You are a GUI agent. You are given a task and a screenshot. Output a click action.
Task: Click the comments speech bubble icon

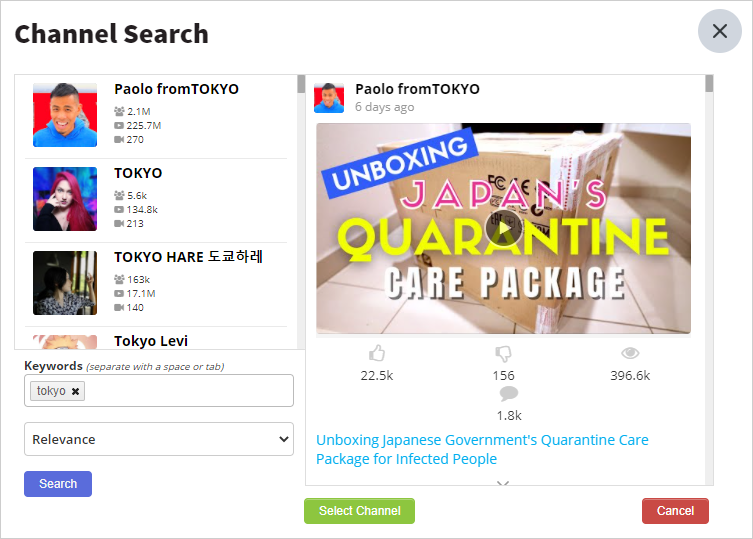pyautogui.click(x=509, y=393)
